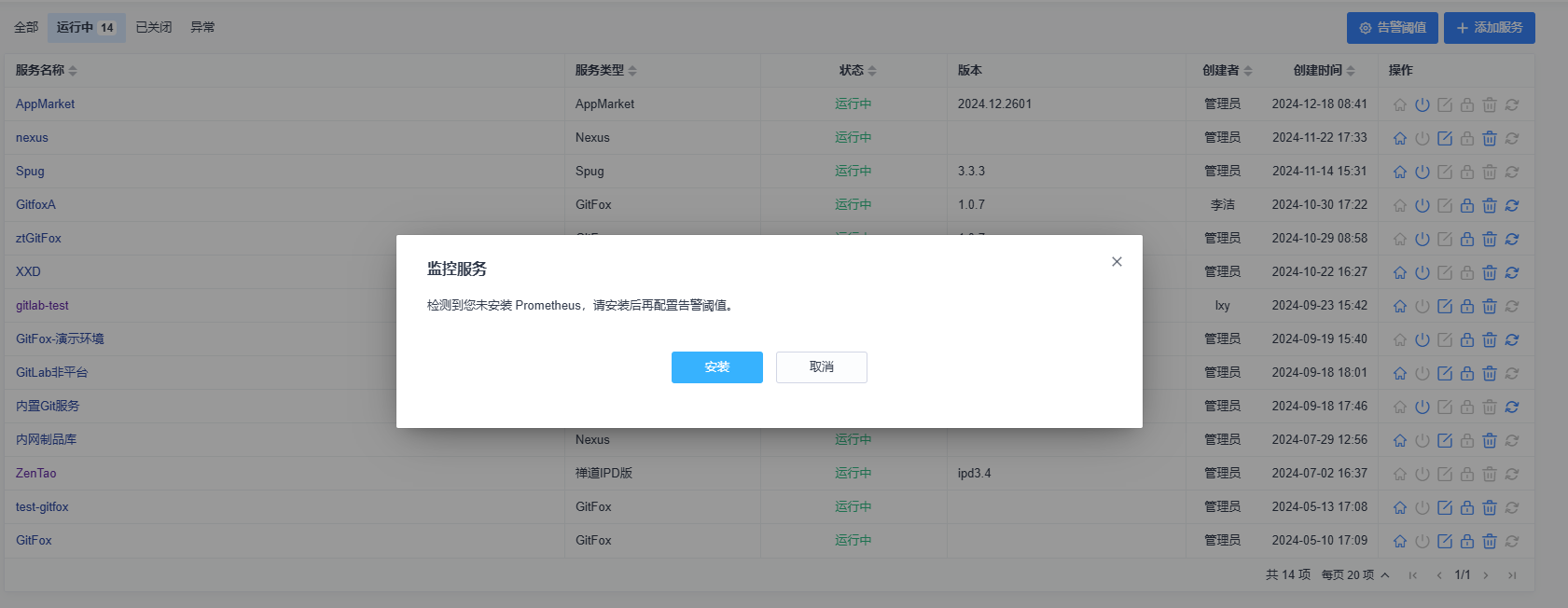Click the trash icon for GitFox
Screen dimensions: 1568x608
(1489, 541)
